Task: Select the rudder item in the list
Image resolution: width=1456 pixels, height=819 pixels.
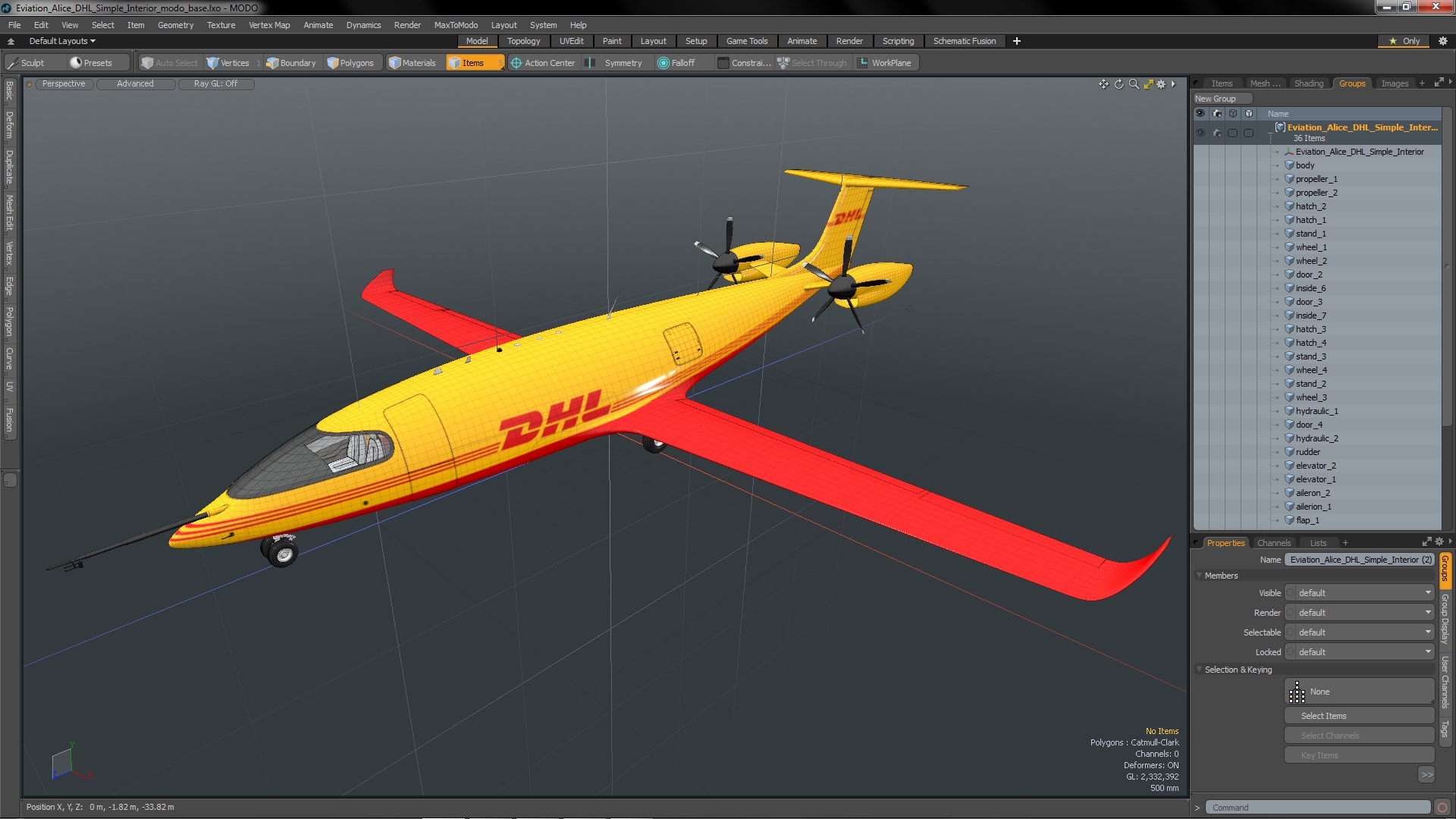Action: pos(1307,452)
